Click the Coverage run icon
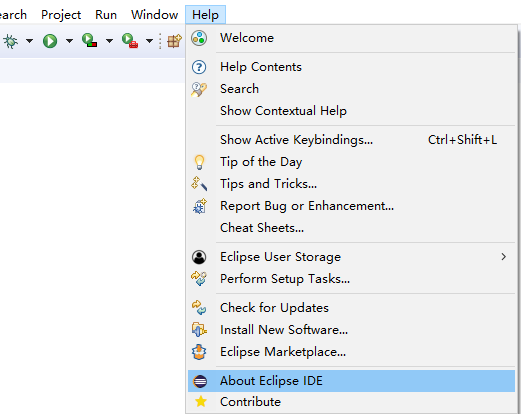Image resolution: width=521 pixels, height=414 pixels. [x=89, y=40]
